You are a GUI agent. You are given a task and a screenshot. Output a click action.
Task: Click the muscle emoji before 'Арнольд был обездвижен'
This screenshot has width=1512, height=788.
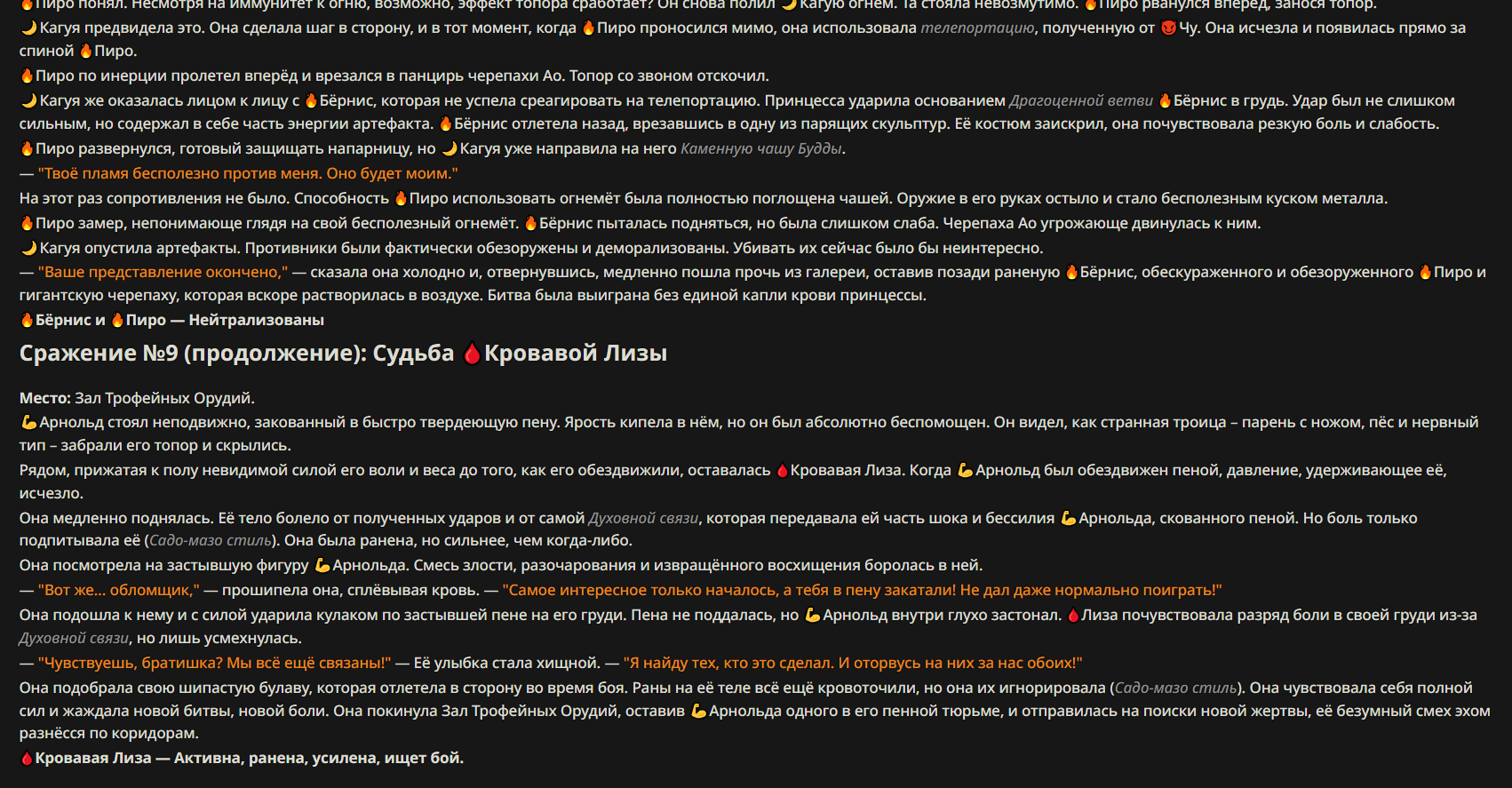tap(965, 470)
